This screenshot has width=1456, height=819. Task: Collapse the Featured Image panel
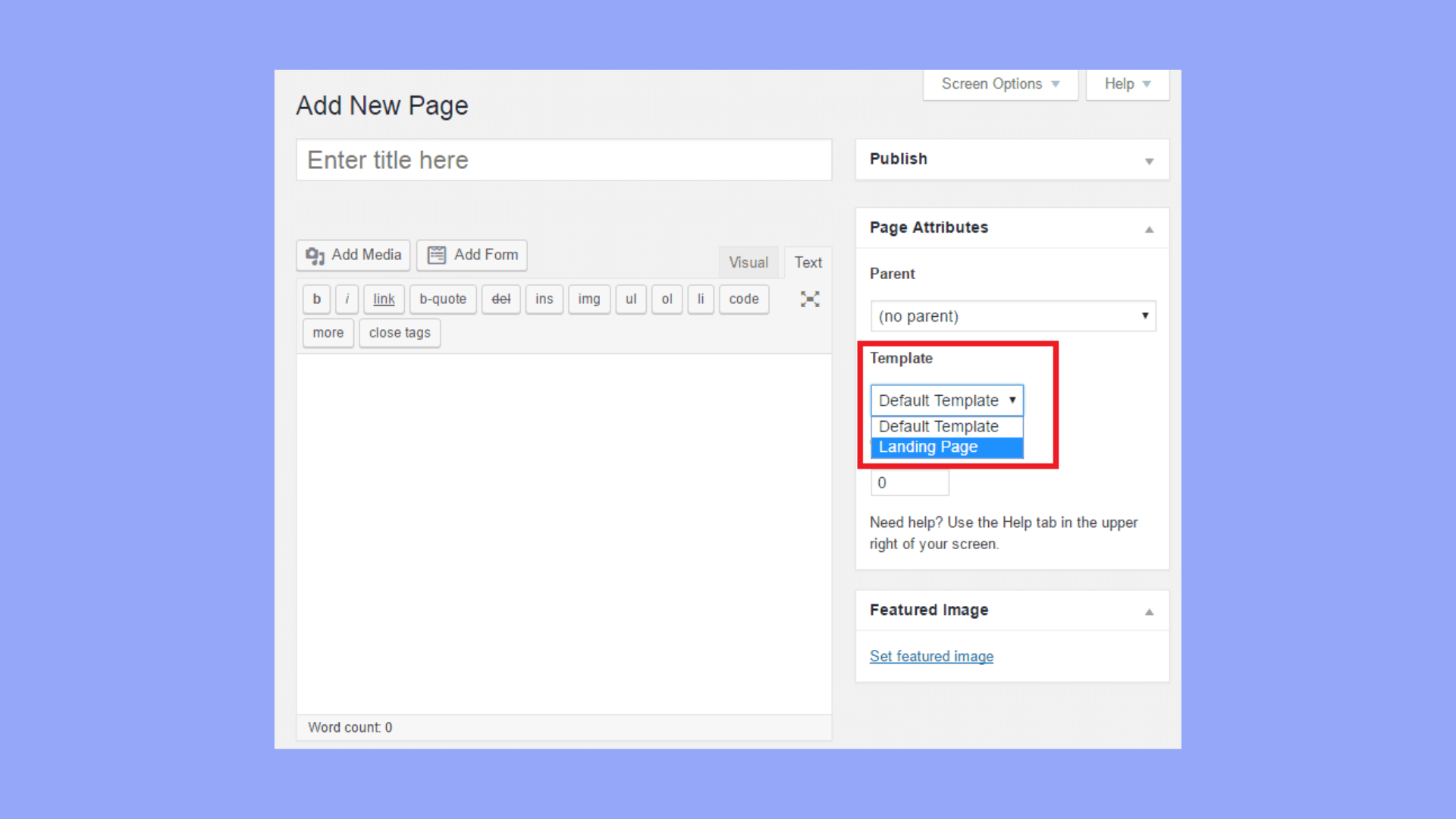click(1149, 611)
